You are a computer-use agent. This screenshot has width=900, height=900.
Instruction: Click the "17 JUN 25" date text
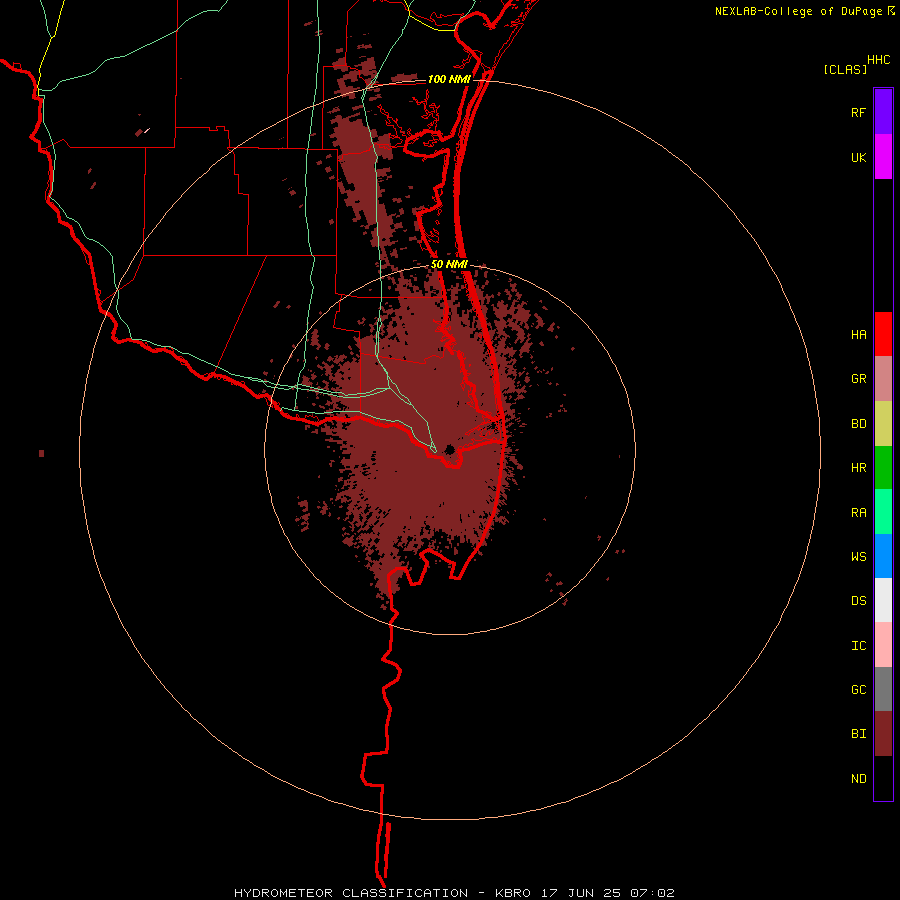point(581,893)
